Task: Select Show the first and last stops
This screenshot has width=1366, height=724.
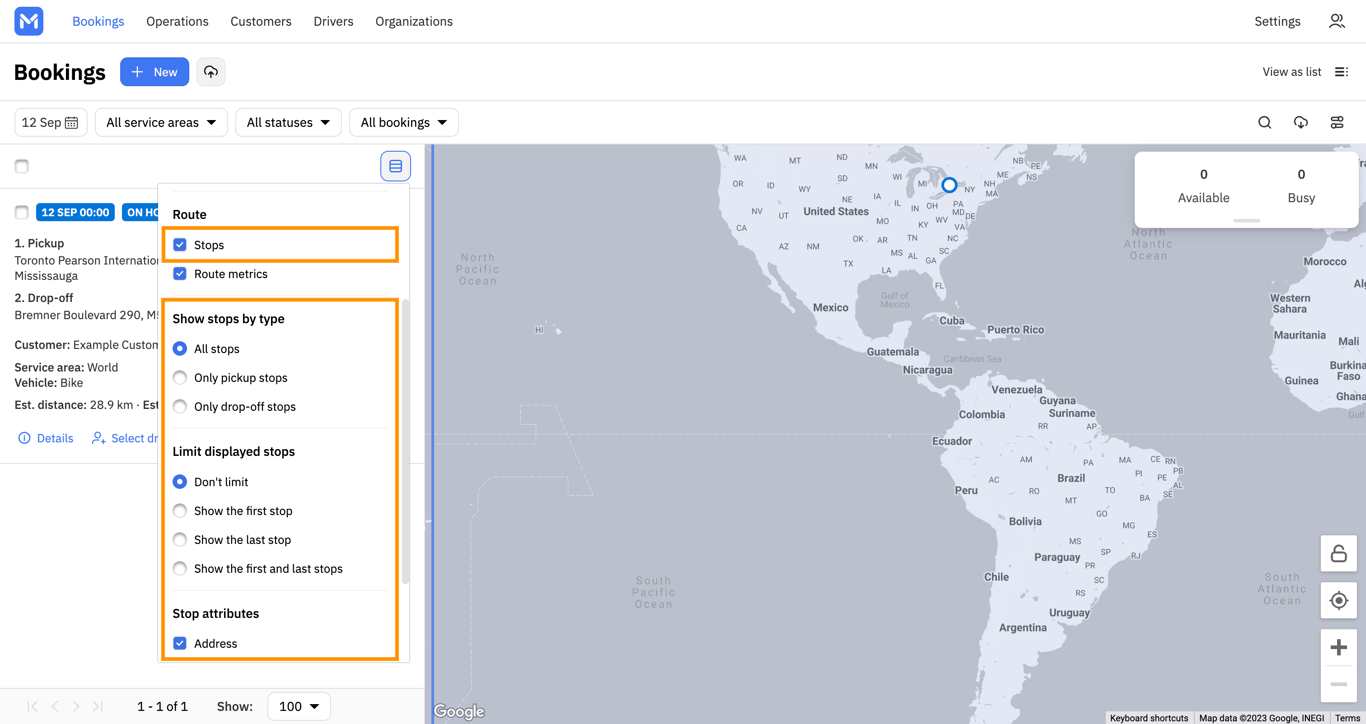Action: (180, 569)
